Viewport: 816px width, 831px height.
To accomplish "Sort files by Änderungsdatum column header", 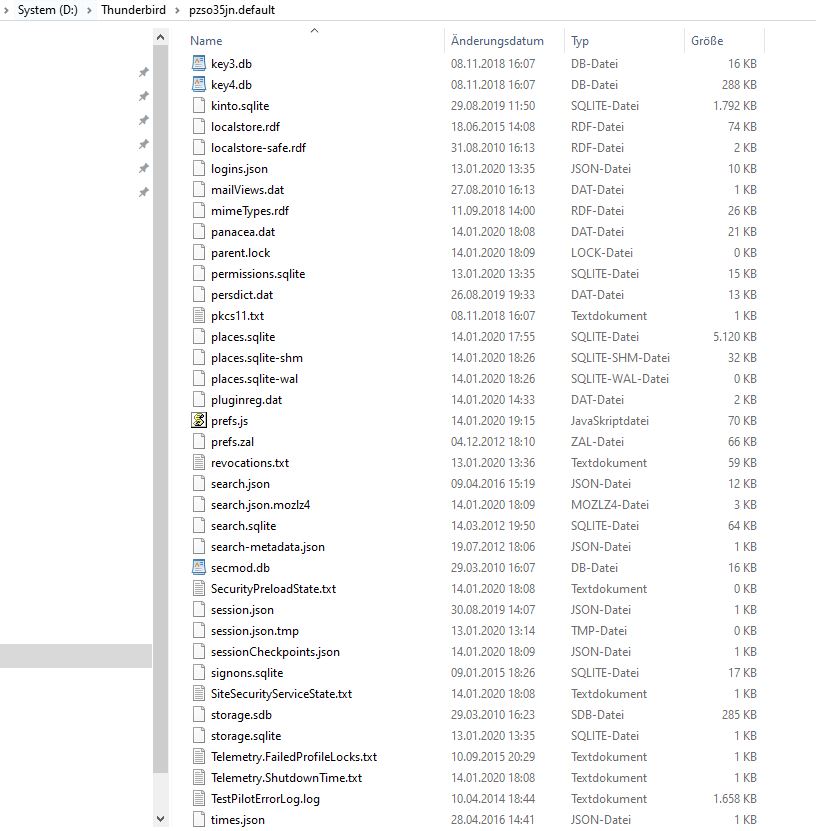I will [497, 41].
